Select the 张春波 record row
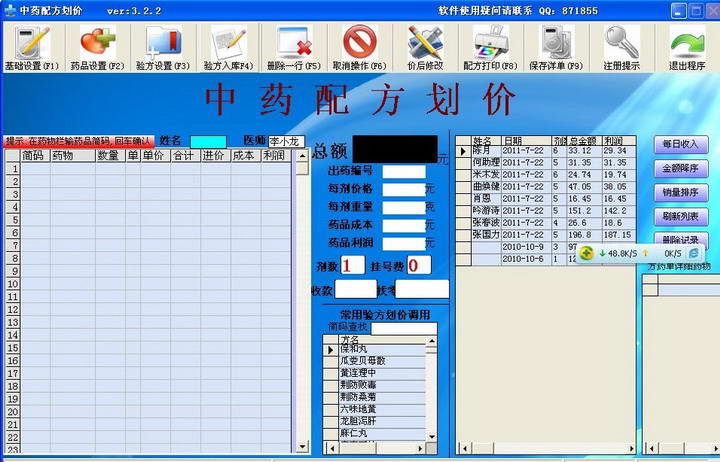 pos(546,222)
